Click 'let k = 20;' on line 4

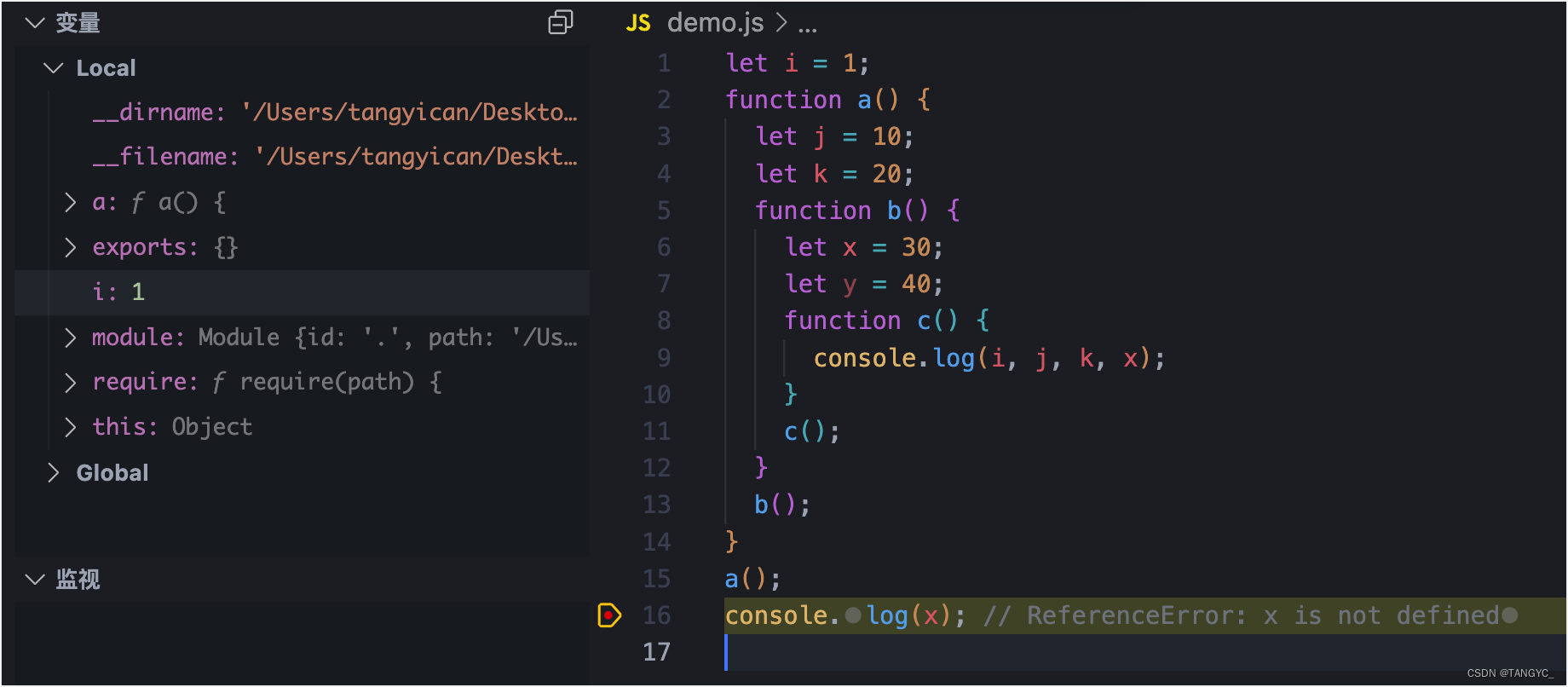click(834, 174)
